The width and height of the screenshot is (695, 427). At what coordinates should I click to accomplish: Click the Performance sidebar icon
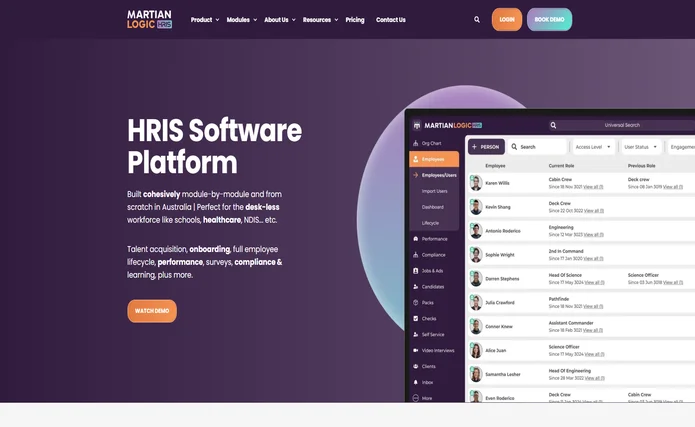tap(416, 239)
